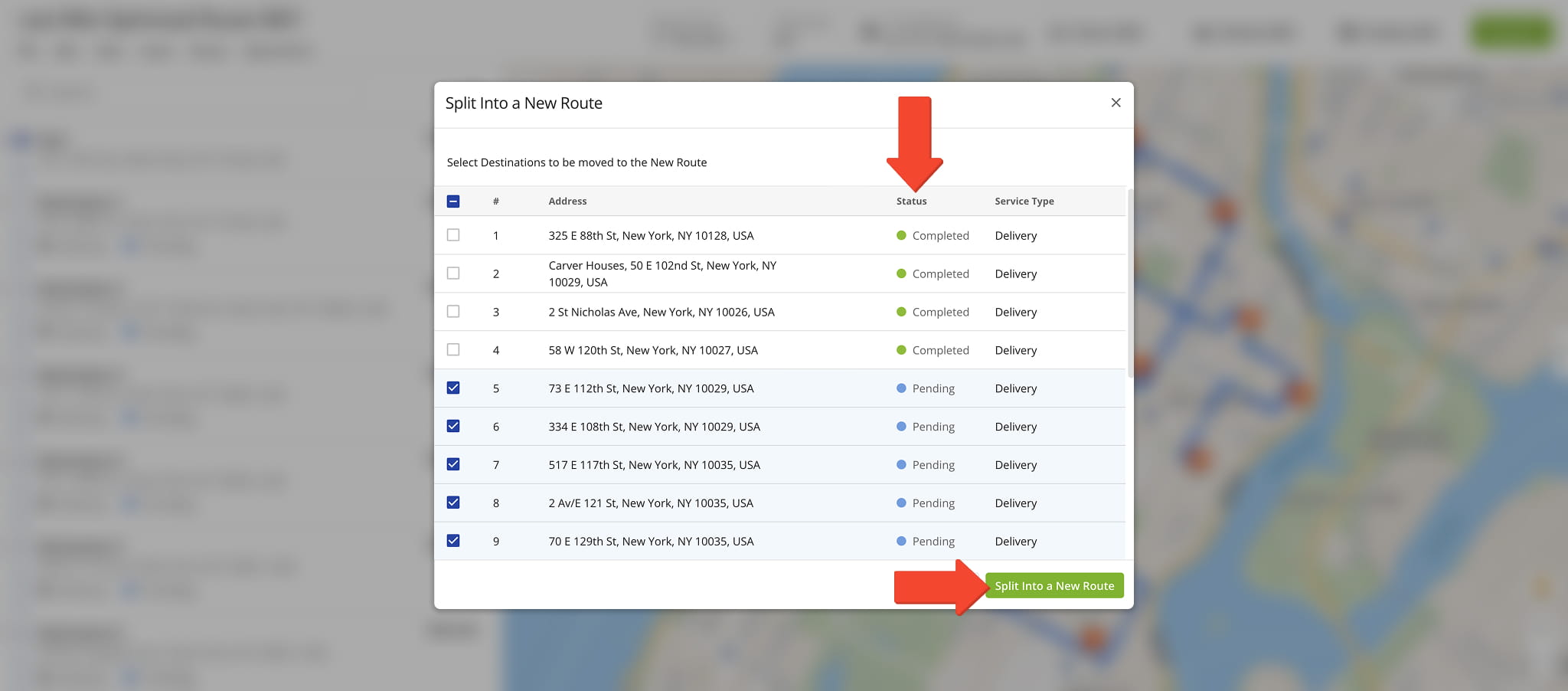Check the checkbox for 58 W 120th St

coord(454,350)
